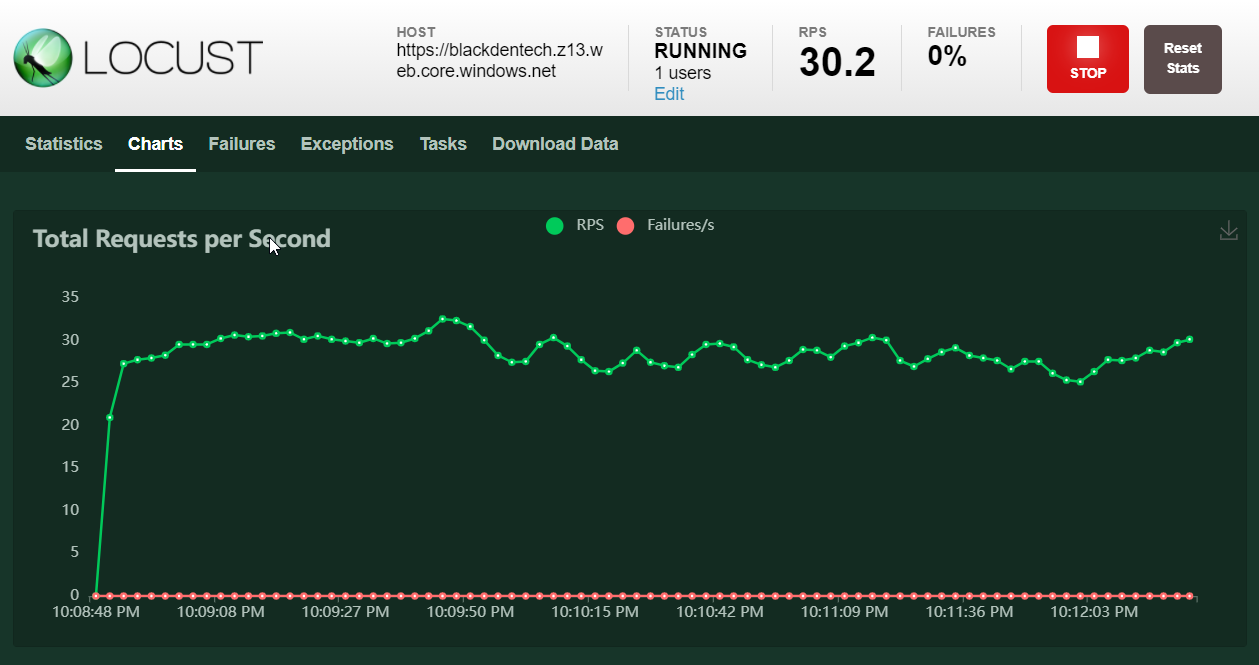Open the Exceptions tab

347,144
